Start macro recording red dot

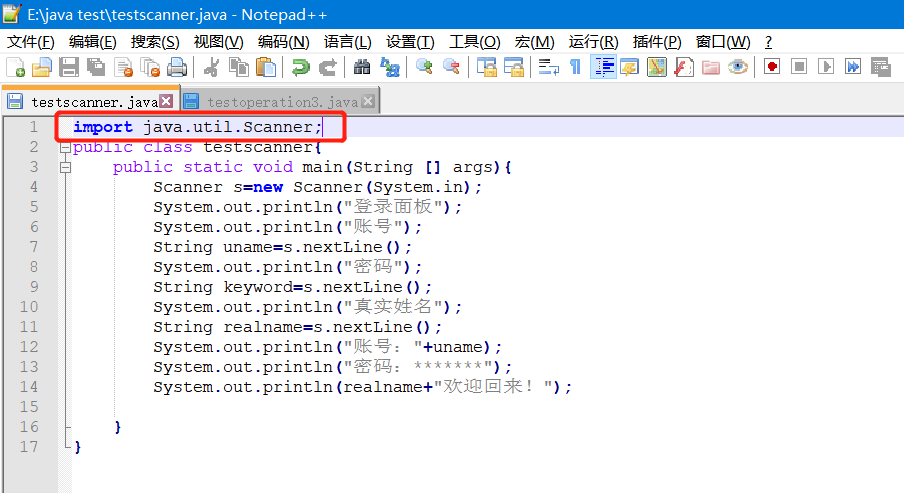(x=772, y=67)
